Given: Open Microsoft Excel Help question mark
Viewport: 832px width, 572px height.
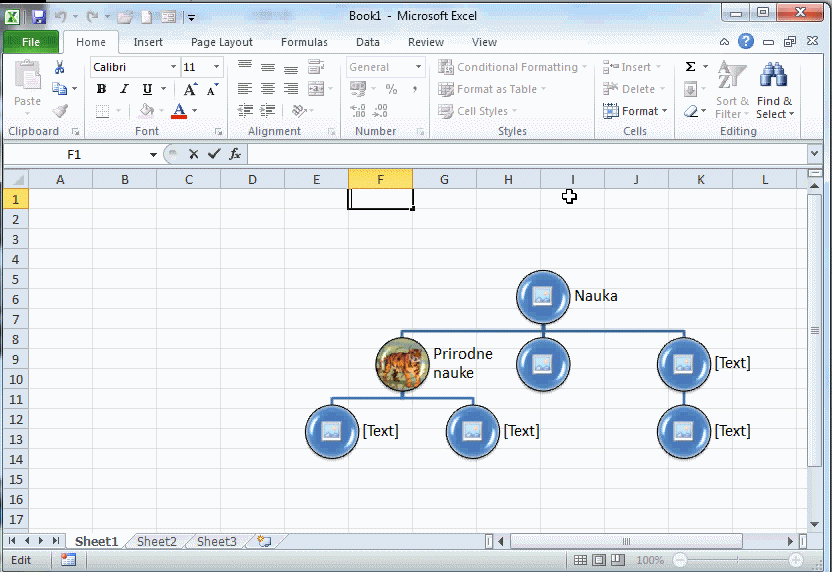Looking at the screenshot, I should (746, 42).
